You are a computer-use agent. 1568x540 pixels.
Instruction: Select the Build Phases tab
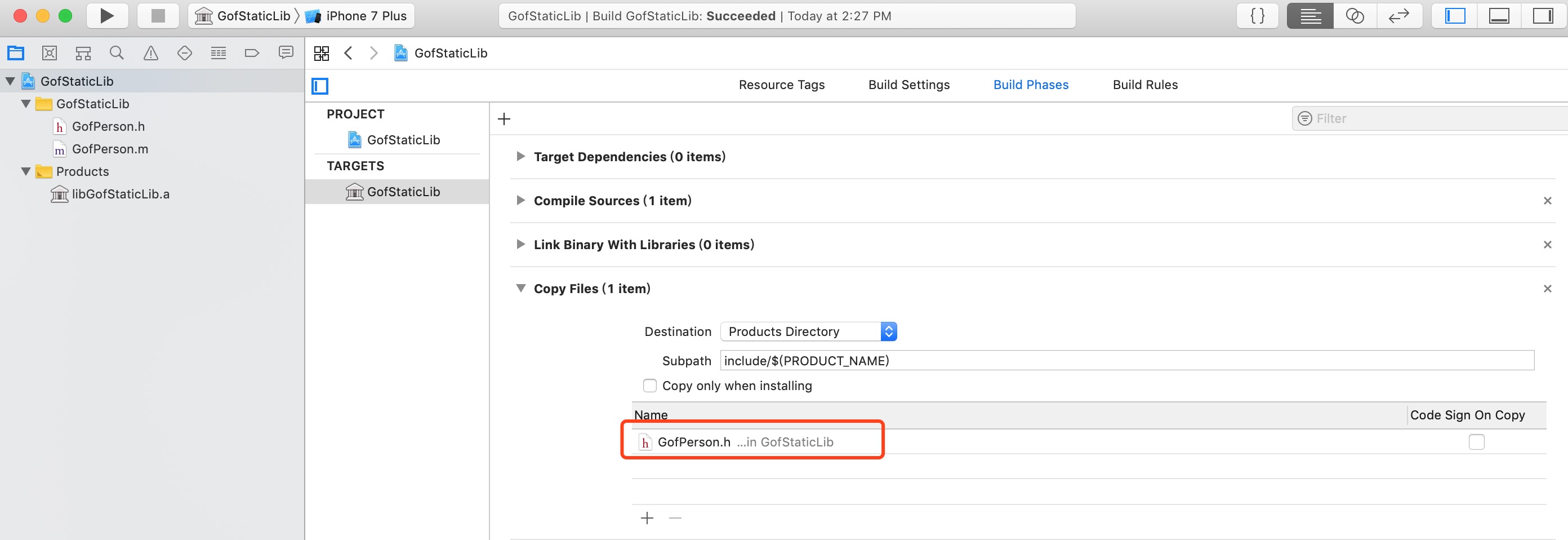coord(1031,85)
